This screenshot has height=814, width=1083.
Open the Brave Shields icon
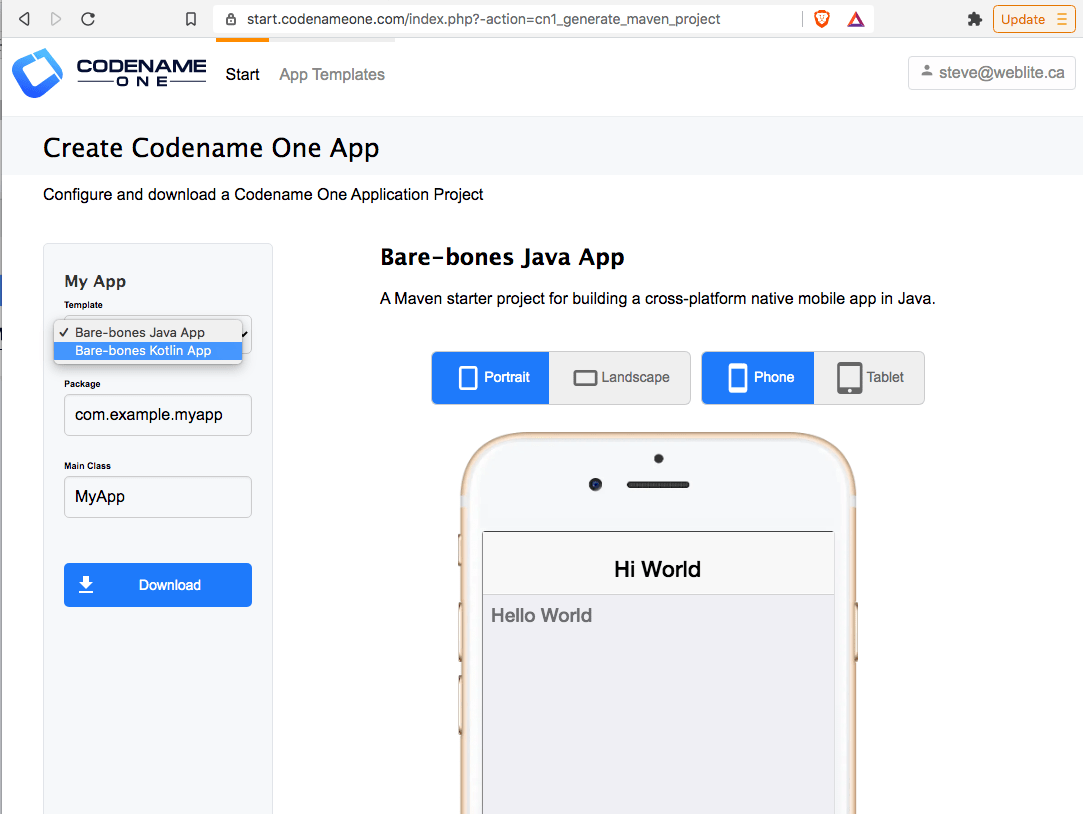(820, 18)
